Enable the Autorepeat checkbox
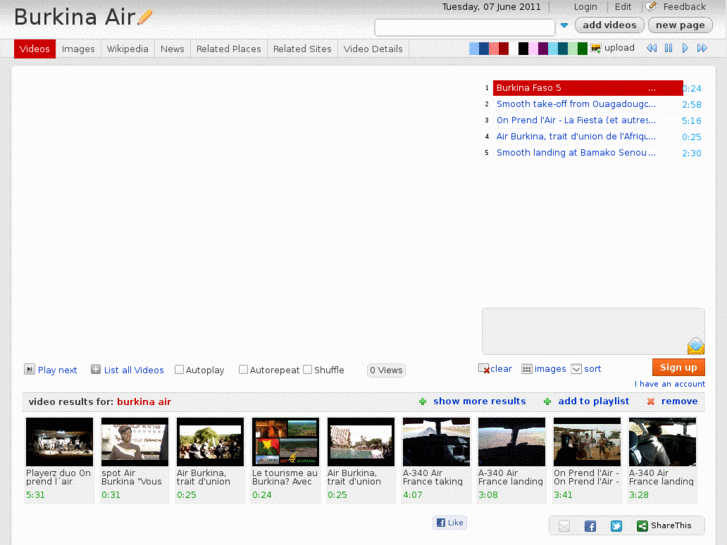The width and height of the screenshot is (727, 545). [x=243, y=370]
